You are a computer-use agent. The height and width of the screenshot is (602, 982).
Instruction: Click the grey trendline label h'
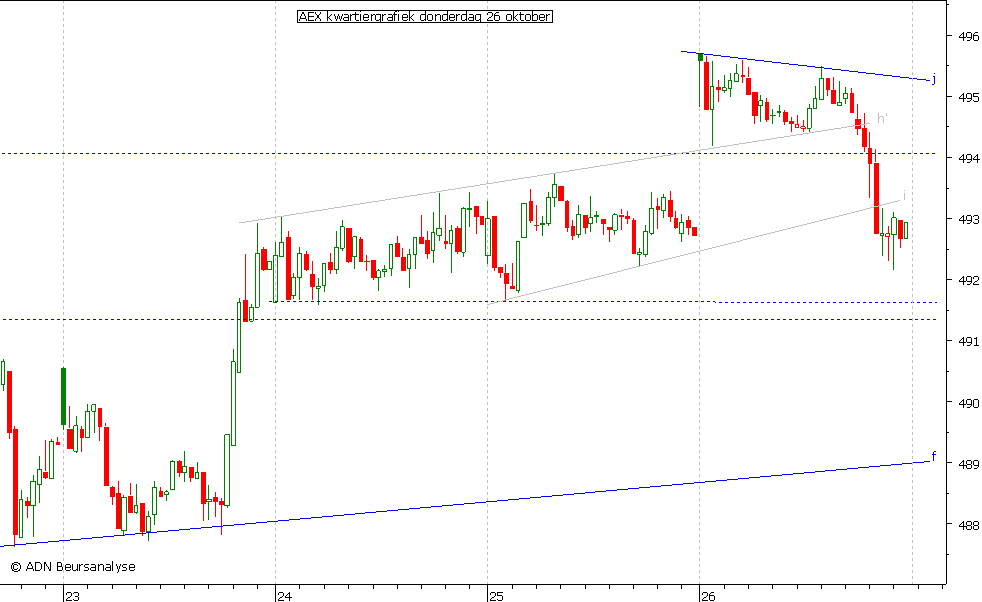tap(882, 118)
